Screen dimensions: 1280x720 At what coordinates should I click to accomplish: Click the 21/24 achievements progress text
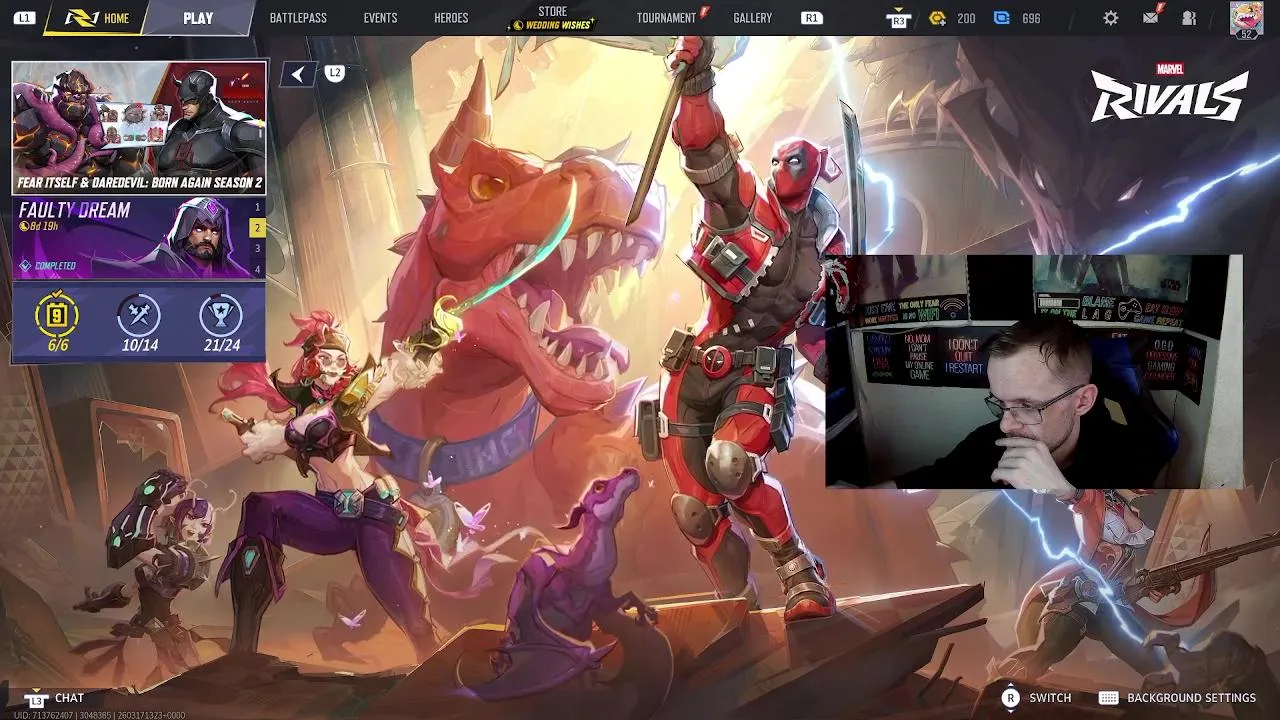(222, 345)
